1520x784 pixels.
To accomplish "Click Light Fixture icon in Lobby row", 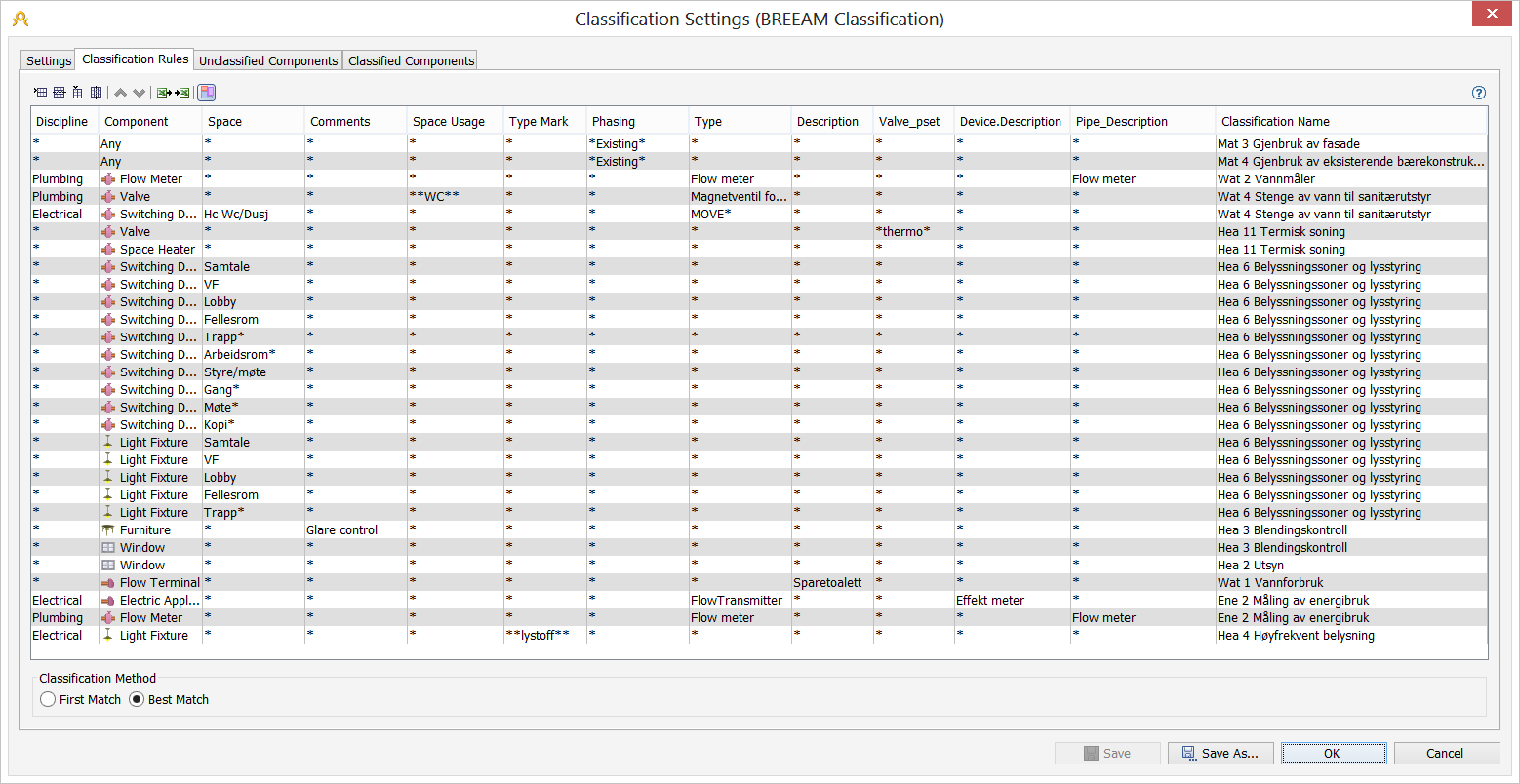I will [109, 478].
